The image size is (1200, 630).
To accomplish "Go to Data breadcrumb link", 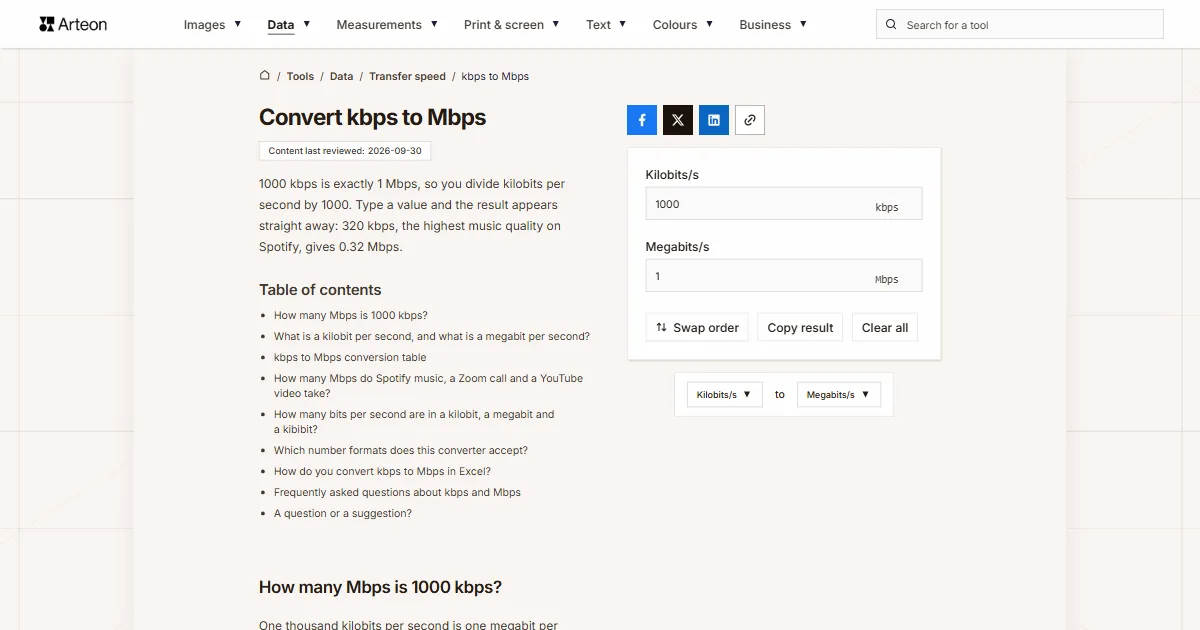I will tap(341, 76).
